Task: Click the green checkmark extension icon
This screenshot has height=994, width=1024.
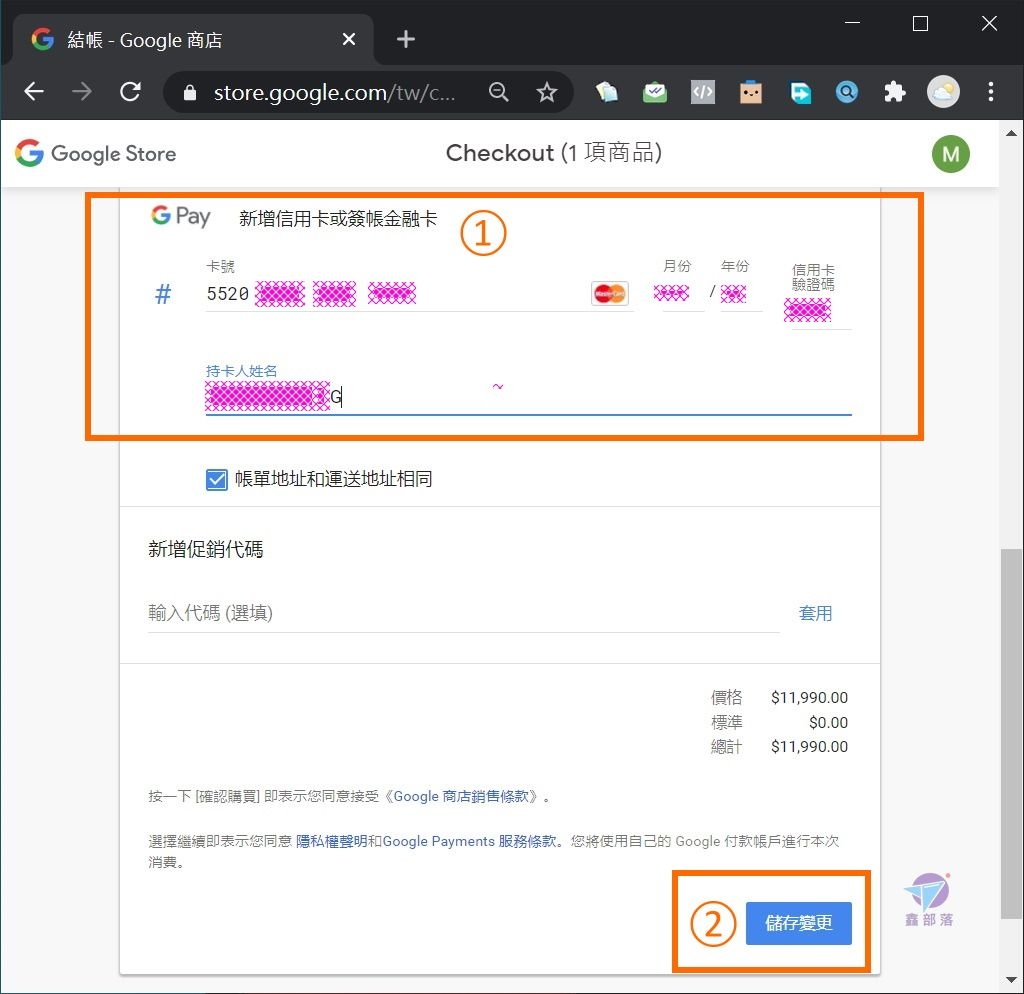Action: (654, 92)
